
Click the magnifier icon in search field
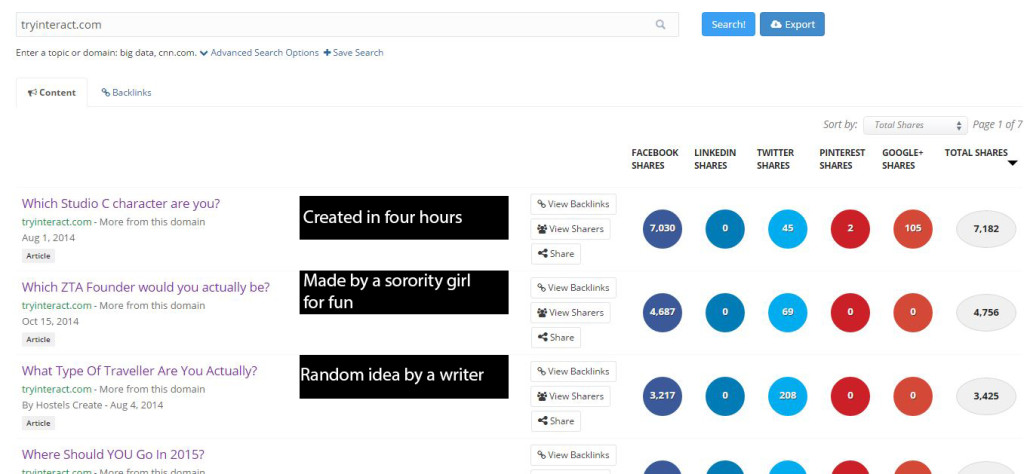point(661,25)
